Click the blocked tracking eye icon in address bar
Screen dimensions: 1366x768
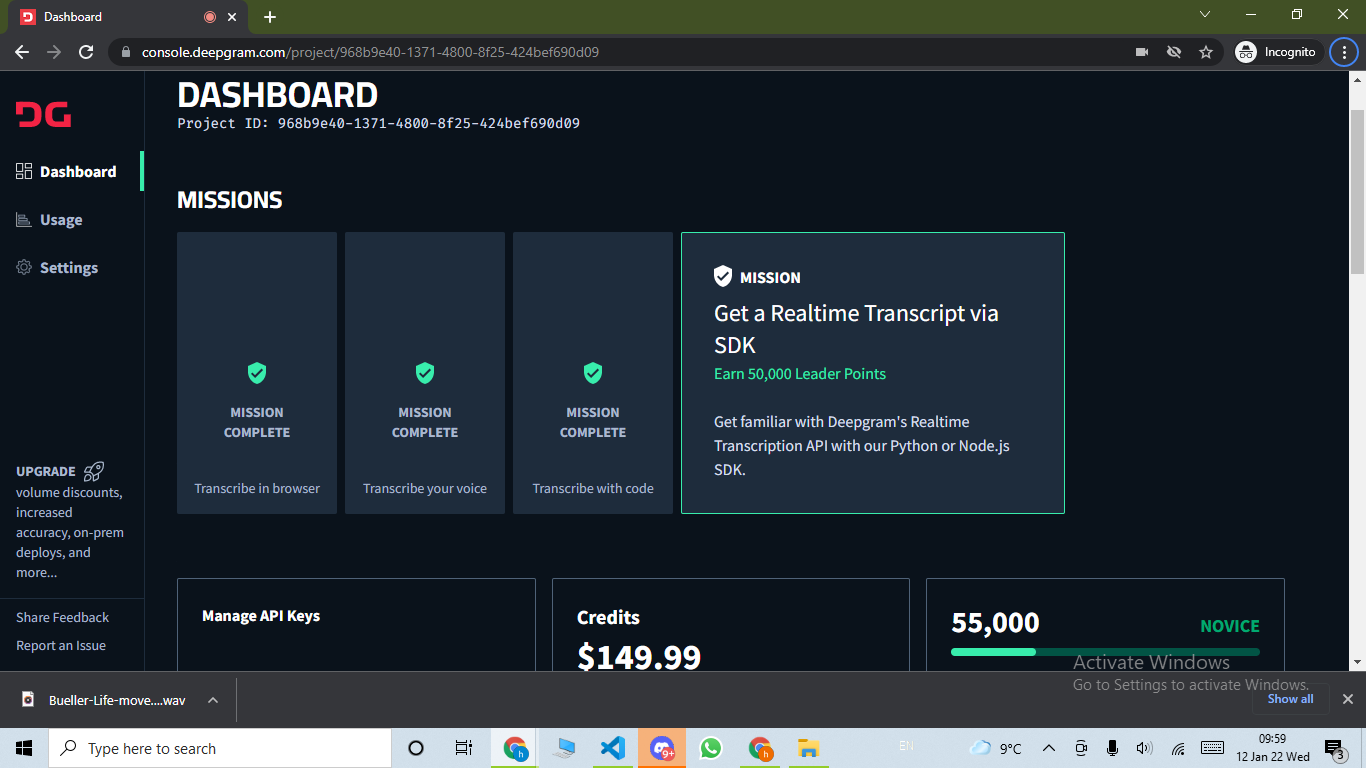(1174, 52)
